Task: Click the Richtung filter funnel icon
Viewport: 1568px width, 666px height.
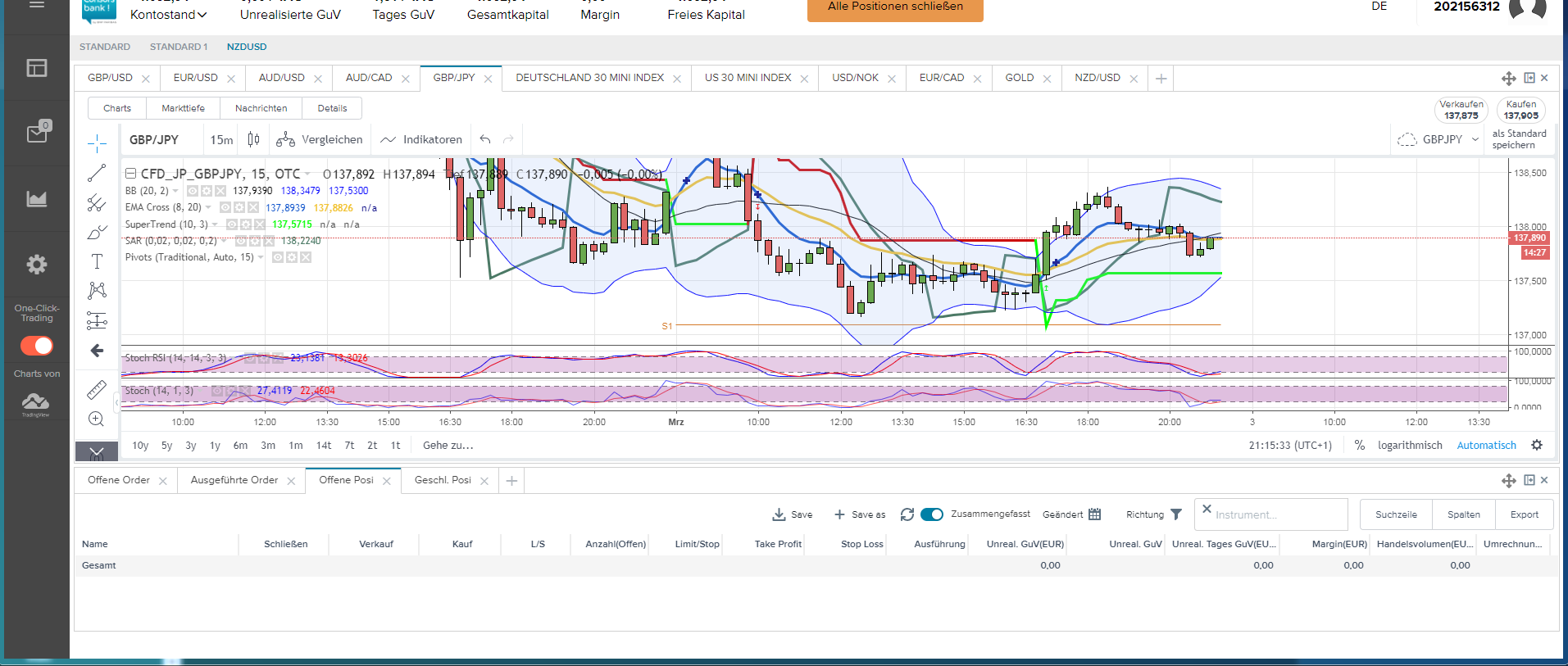Action: point(1176,514)
